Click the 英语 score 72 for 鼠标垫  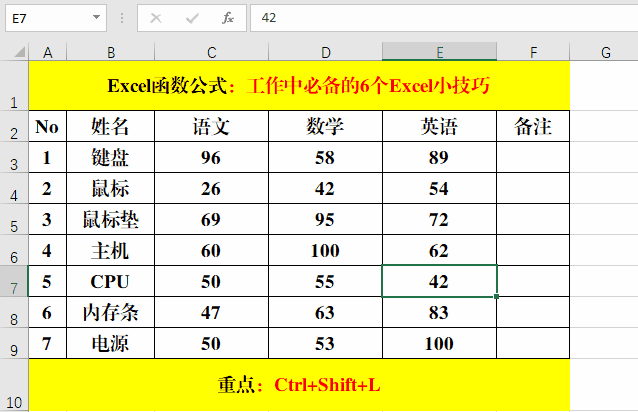click(x=439, y=219)
